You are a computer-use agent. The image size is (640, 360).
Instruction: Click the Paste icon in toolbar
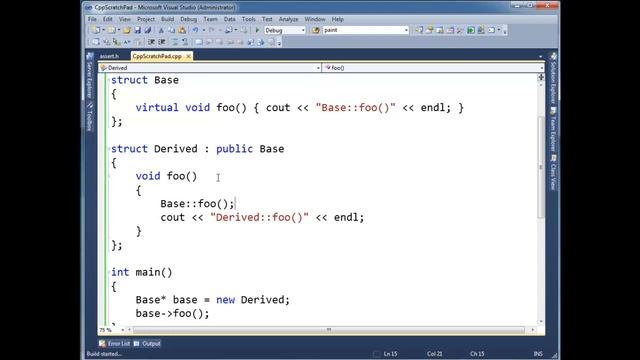pos(182,30)
